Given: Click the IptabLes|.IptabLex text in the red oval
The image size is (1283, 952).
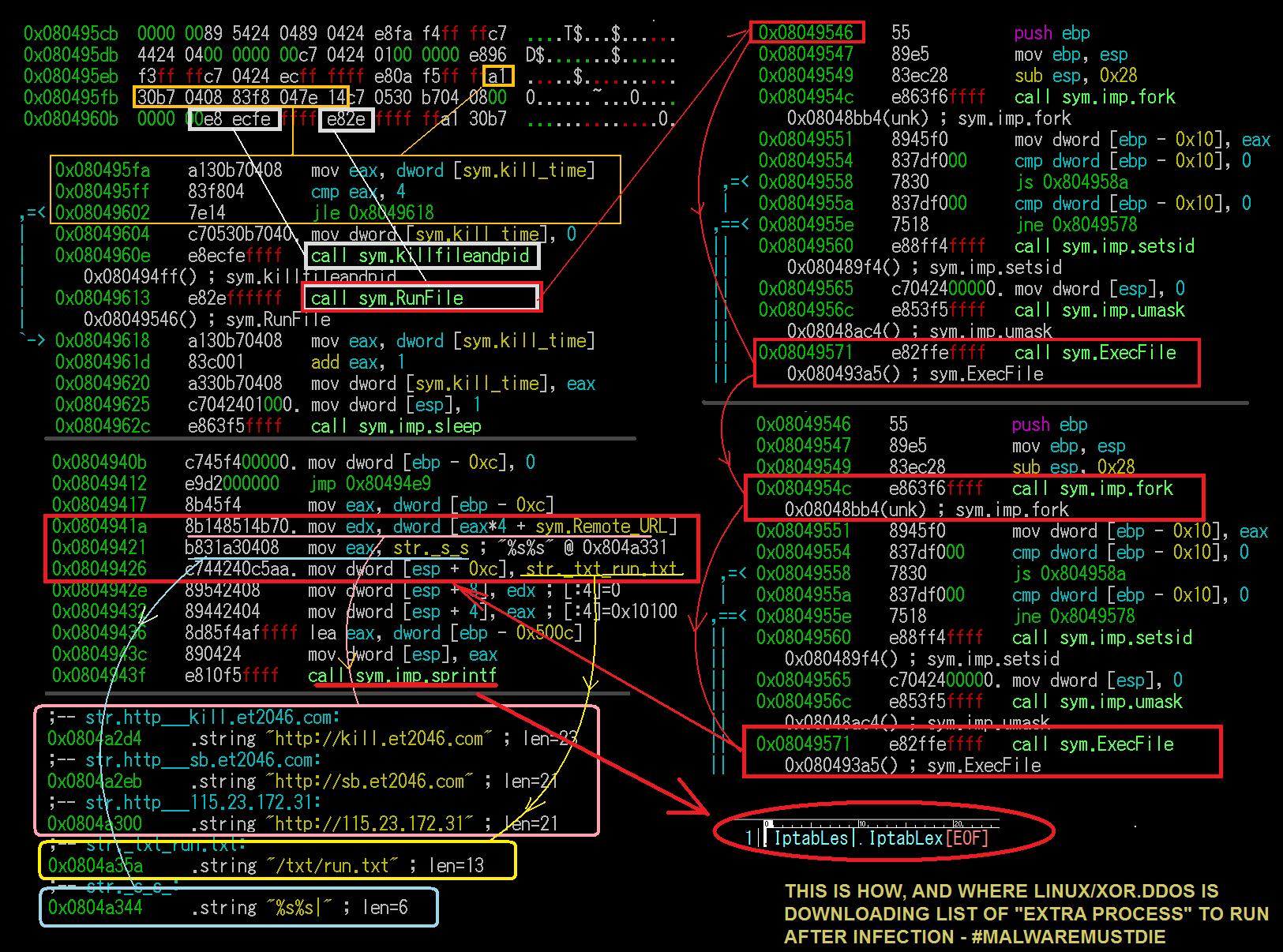Looking at the screenshot, I should point(880,838).
